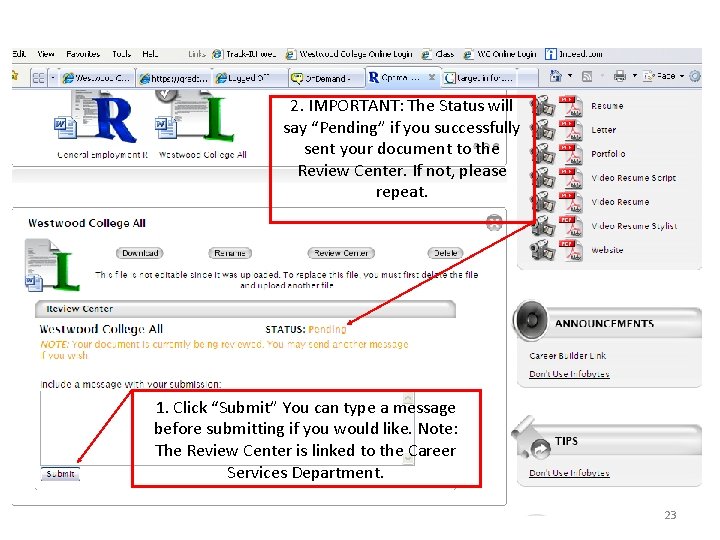Click the PDF icon beside Website

570,250
